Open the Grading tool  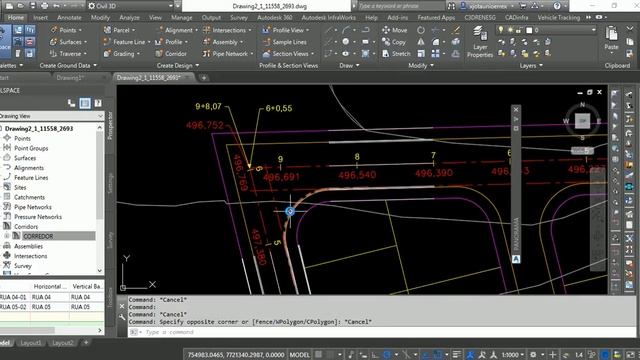122,53
